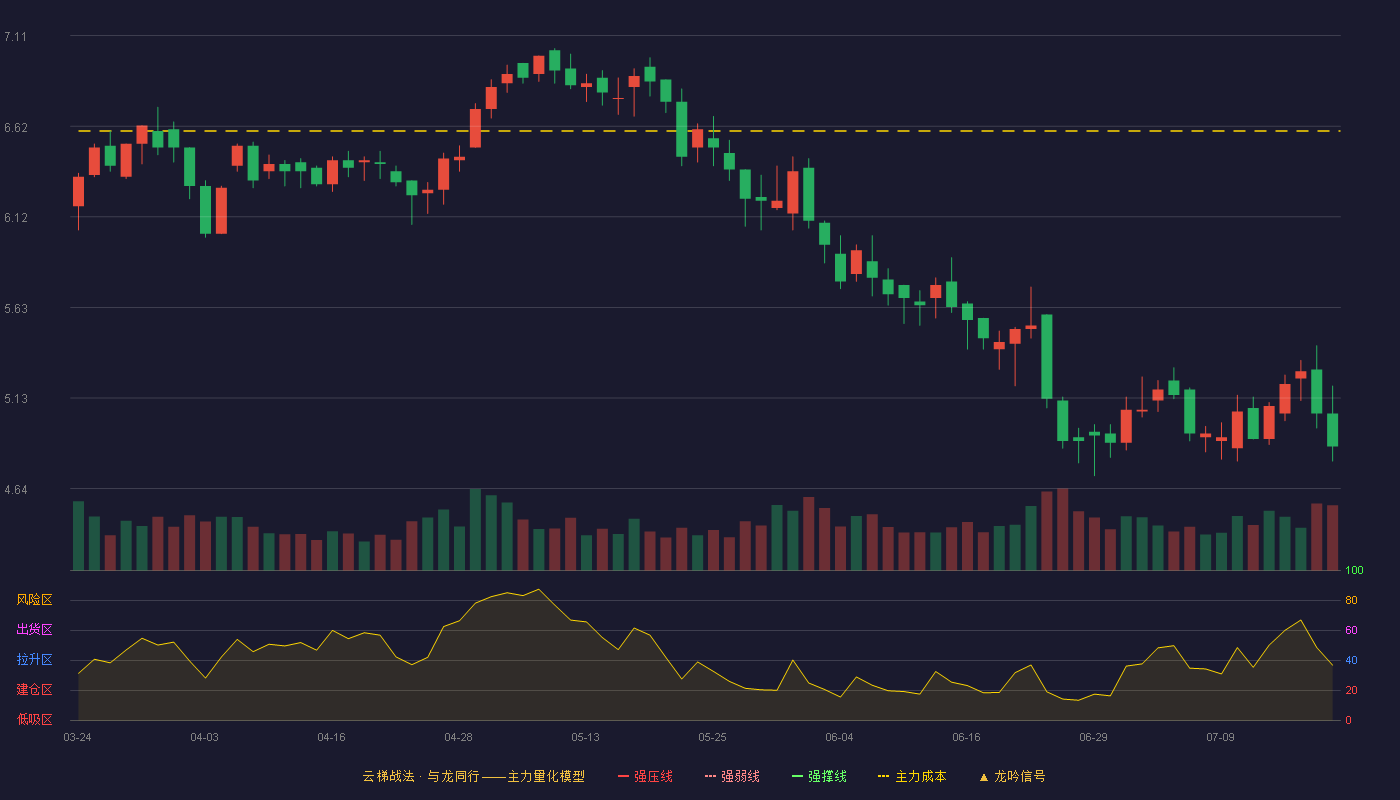Click the red 强压线 line marker icon
1400x800 pixels.
[624, 776]
